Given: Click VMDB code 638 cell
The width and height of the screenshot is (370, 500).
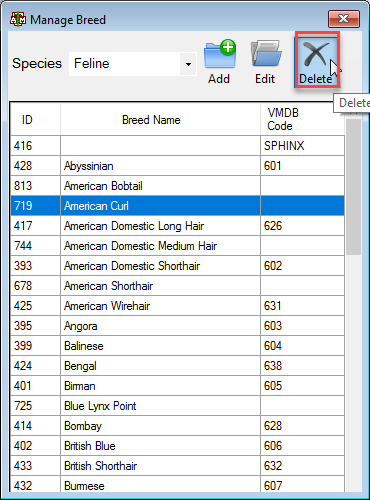Looking at the screenshot, I should coord(302,366).
